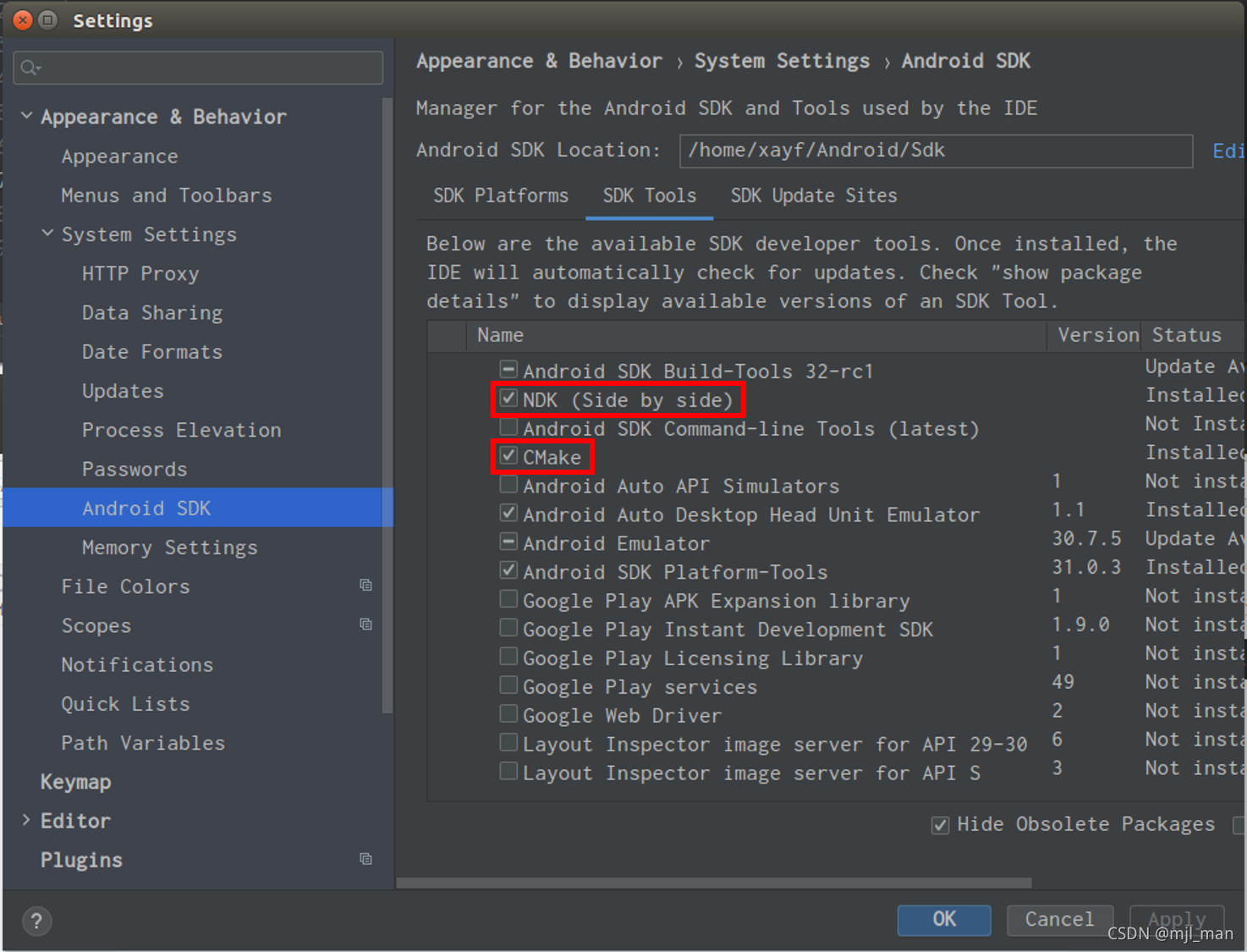1247x952 pixels.
Task: Click the Android SDK Location path field
Action: [x=936, y=151]
